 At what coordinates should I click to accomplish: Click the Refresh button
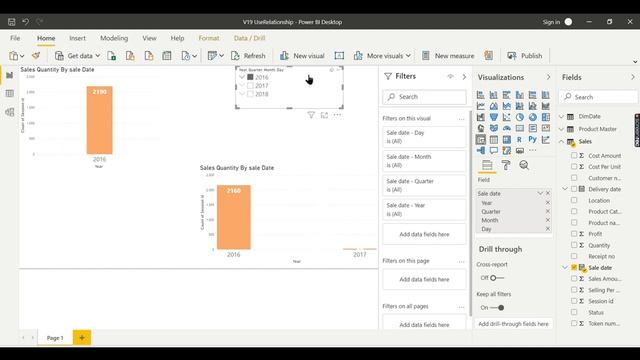(x=249, y=56)
